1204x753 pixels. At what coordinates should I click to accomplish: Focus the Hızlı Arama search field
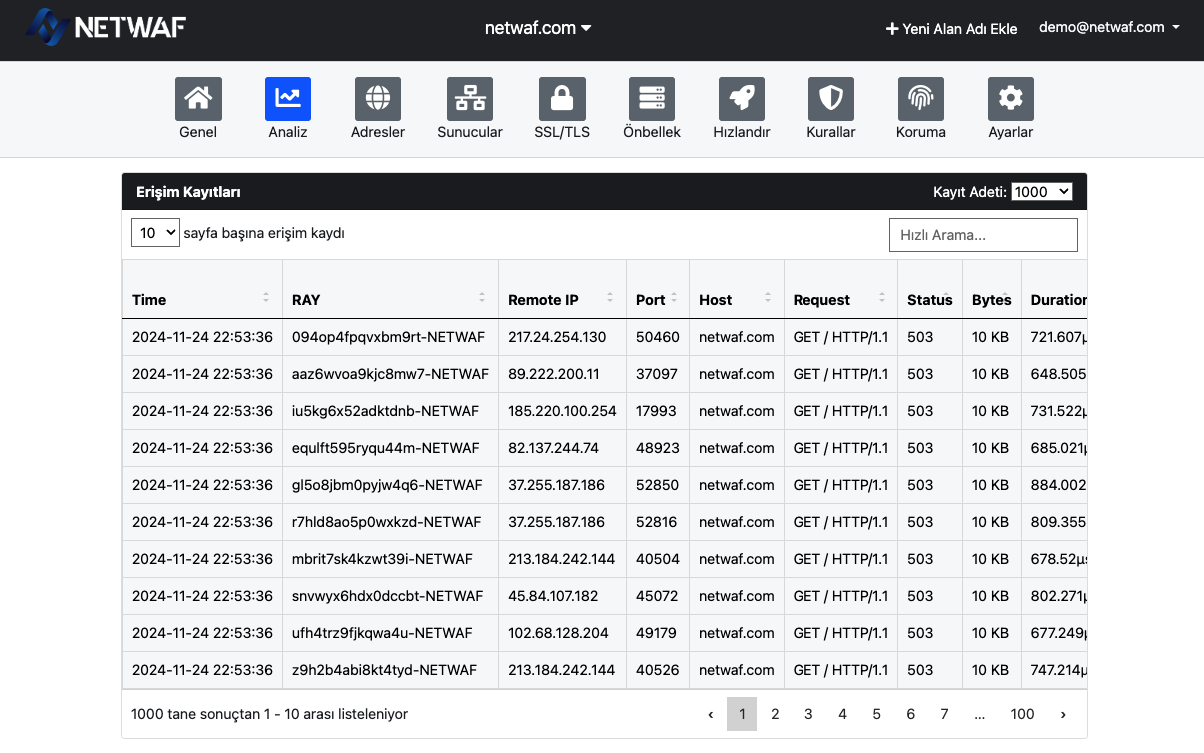(983, 235)
